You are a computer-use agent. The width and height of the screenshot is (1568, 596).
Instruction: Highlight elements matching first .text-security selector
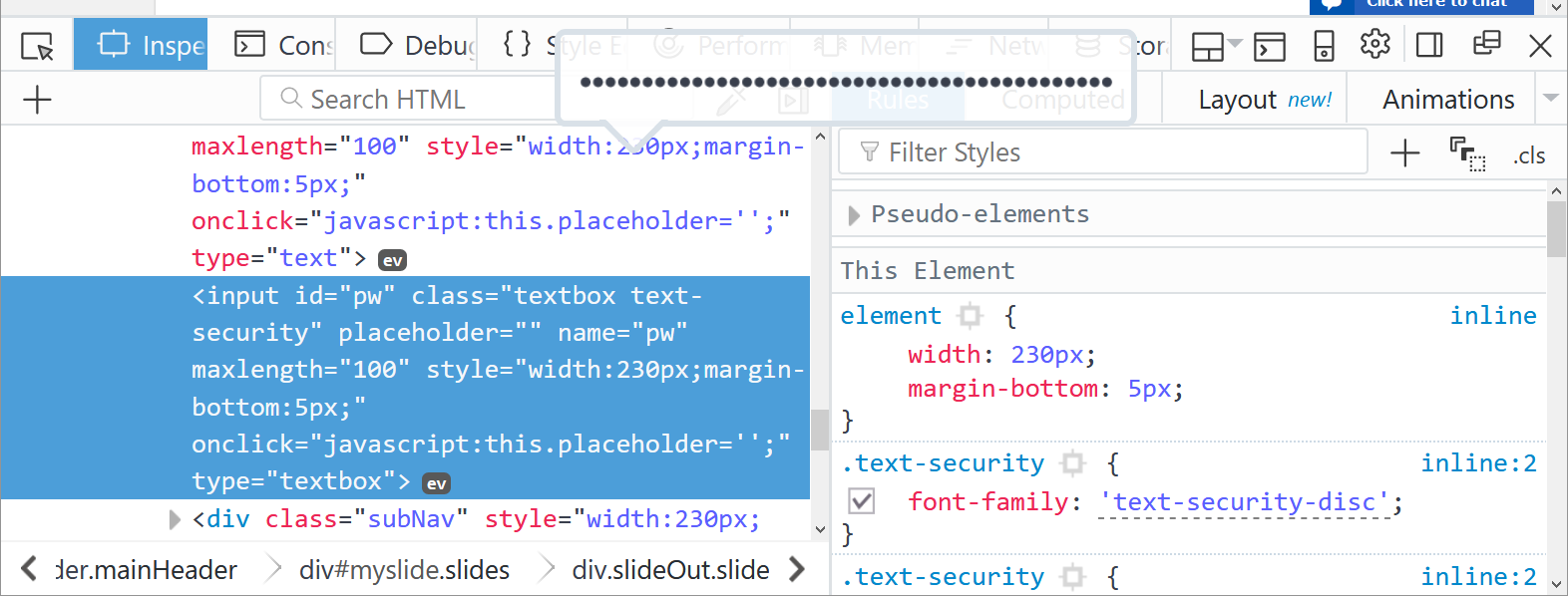pyautogui.click(x=1073, y=463)
